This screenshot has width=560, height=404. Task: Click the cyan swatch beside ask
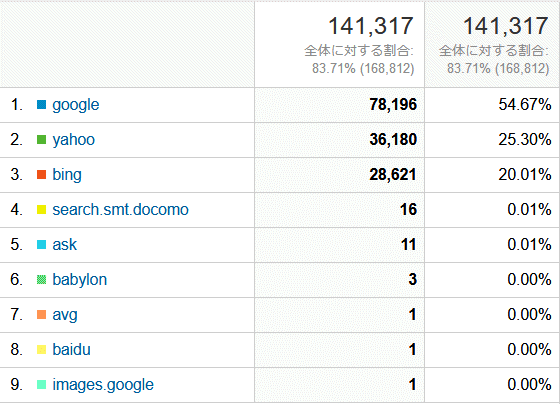[41, 245]
